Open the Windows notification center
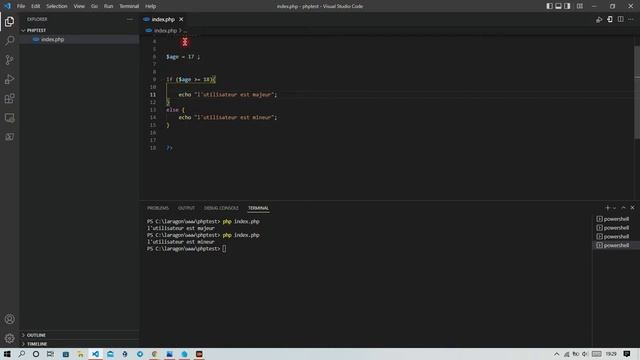 (x=627, y=354)
